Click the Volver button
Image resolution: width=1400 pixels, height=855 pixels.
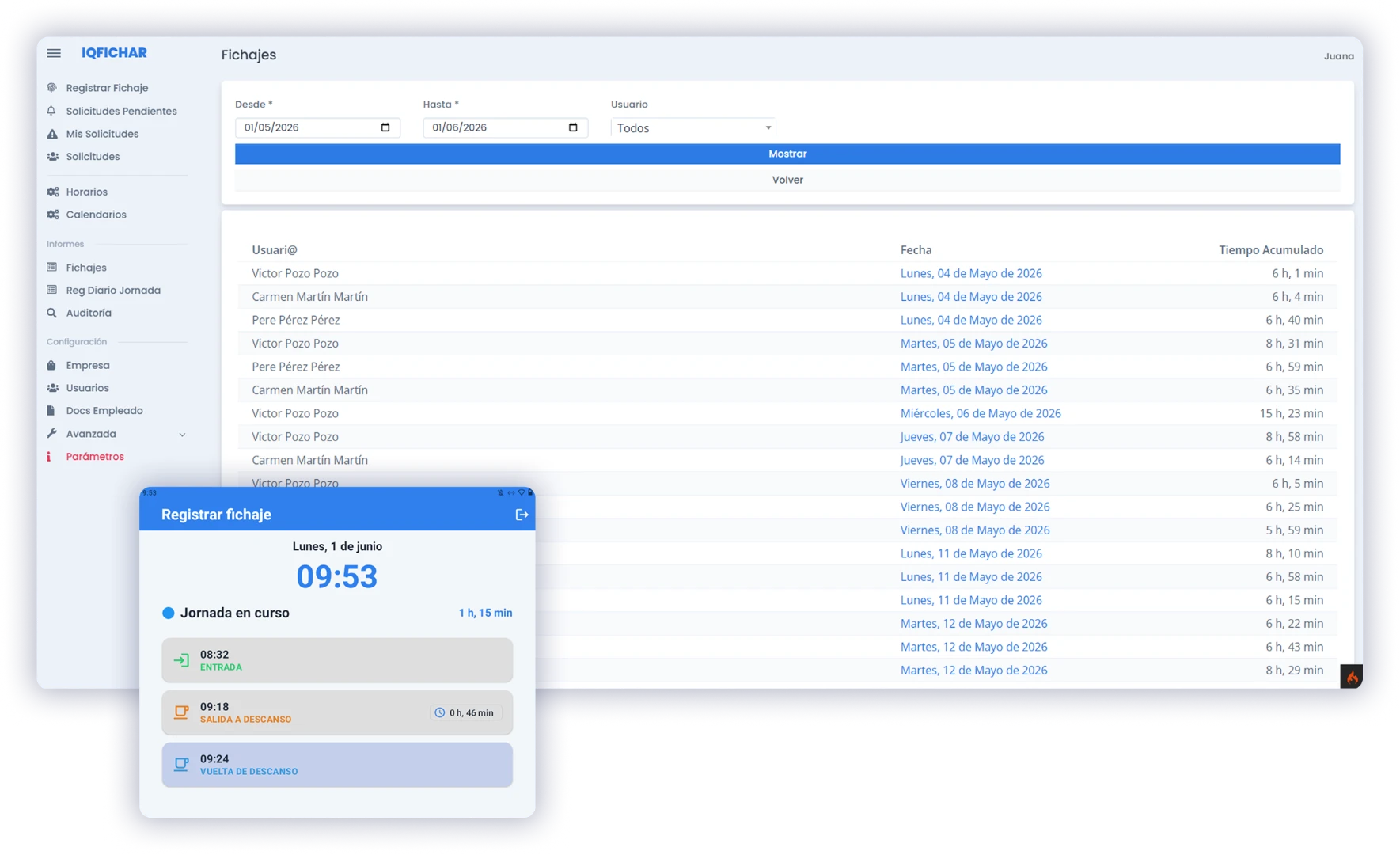(x=787, y=180)
